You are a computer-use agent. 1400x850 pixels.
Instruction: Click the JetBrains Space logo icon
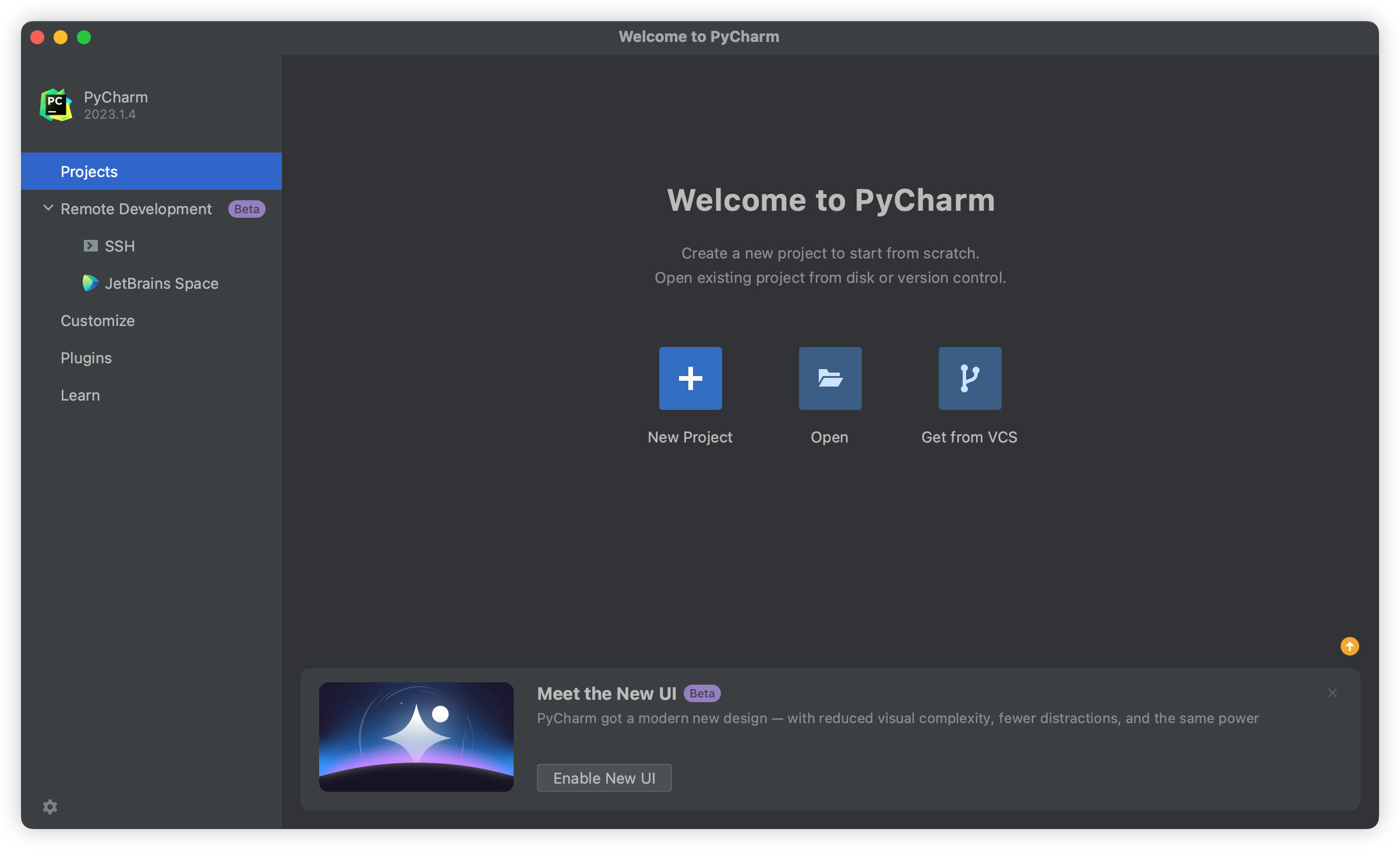90,283
